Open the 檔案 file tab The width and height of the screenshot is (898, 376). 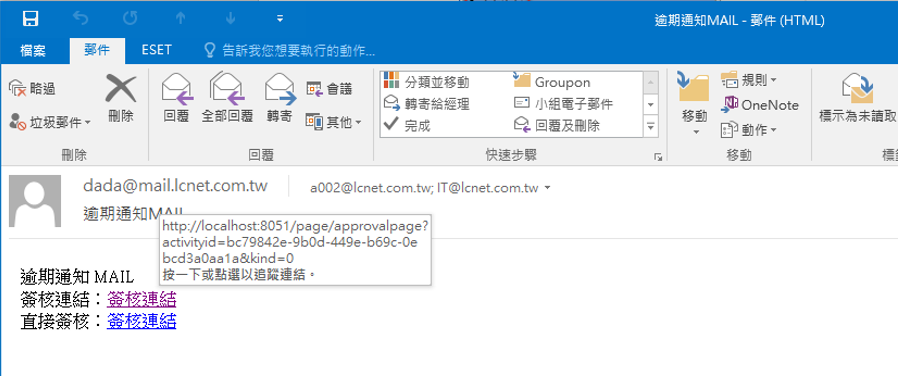click(33, 50)
